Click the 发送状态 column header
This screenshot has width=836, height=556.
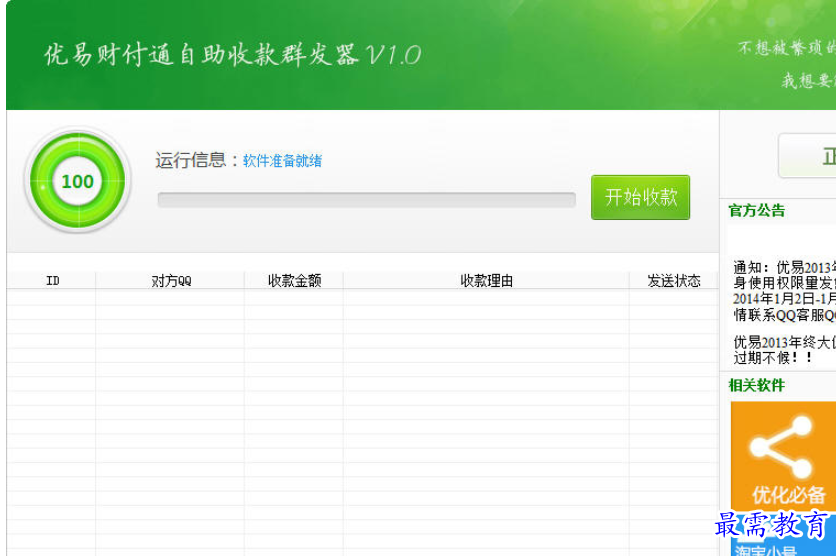click(x=673, y=281)
